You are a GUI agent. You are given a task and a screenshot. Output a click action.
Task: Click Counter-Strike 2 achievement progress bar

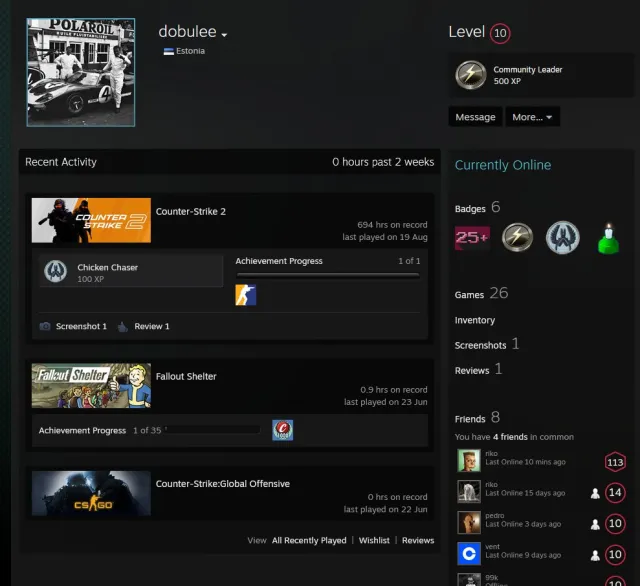point(327,275)
